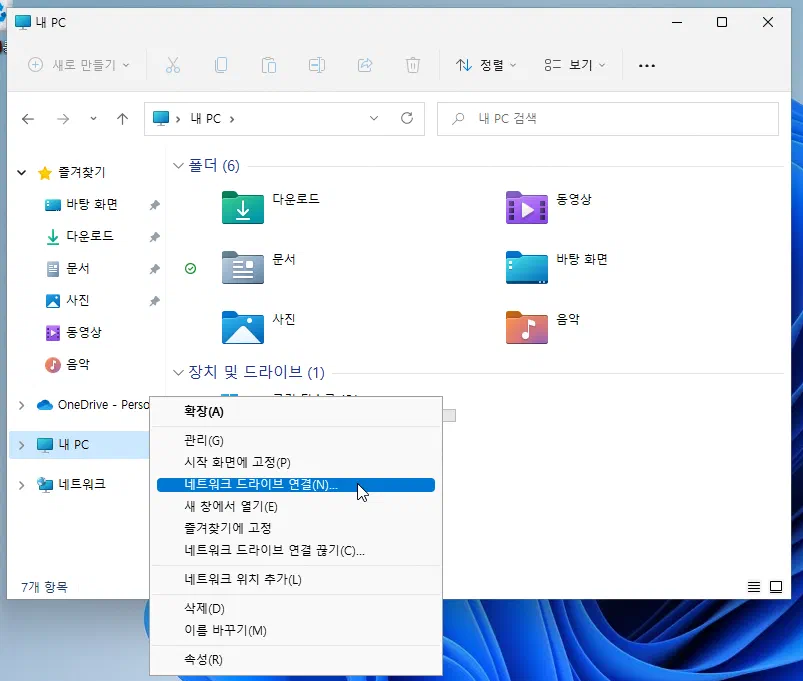Switch to large thumbnail view at bottom right
The width and height of the screenshot is (803, 681).
[x=775, y=587]
